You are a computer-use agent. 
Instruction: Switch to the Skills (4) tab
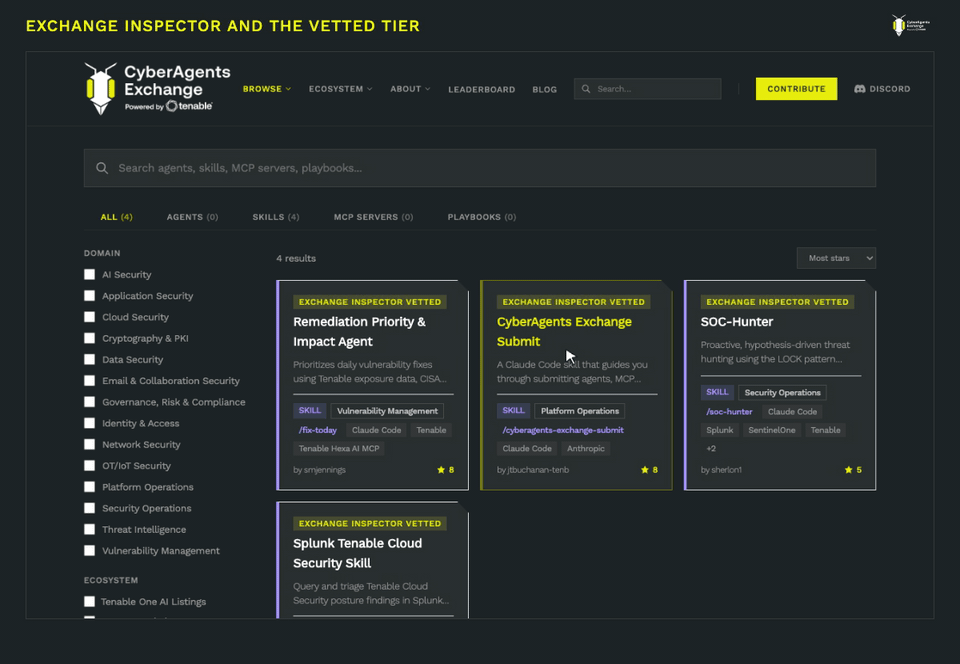[276, 217]
